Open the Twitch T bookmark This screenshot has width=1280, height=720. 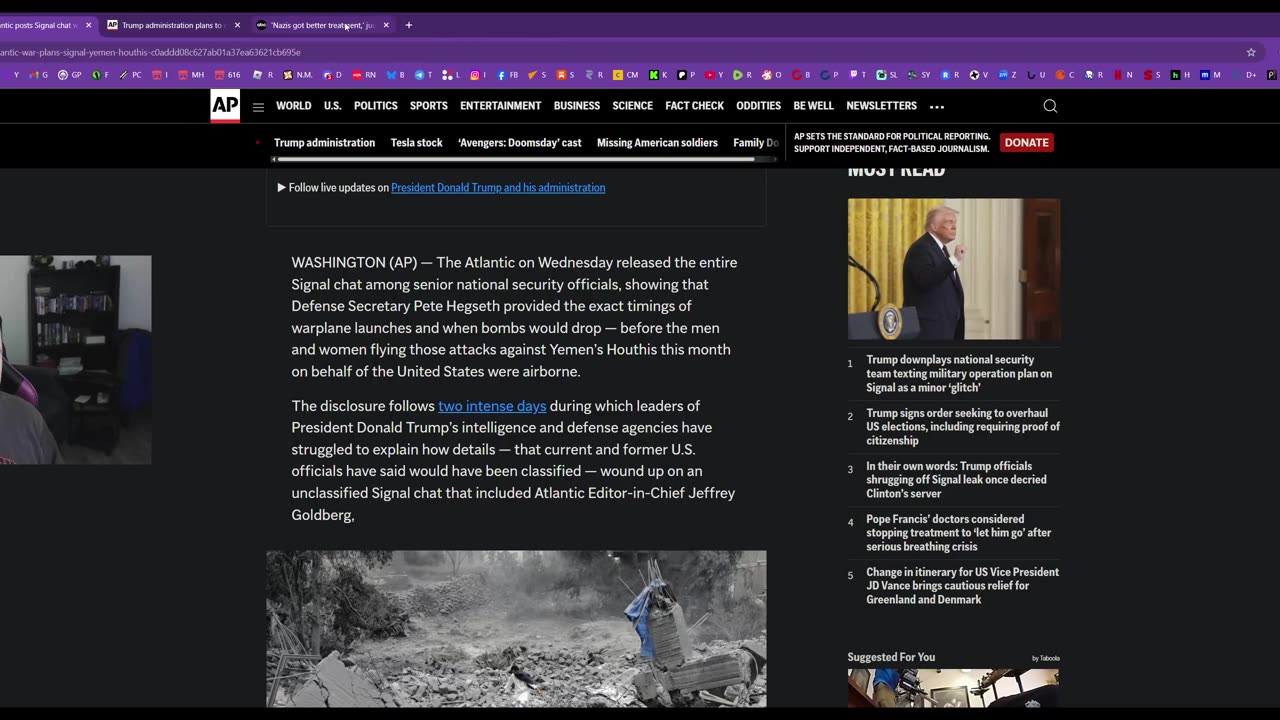[858, 75]
